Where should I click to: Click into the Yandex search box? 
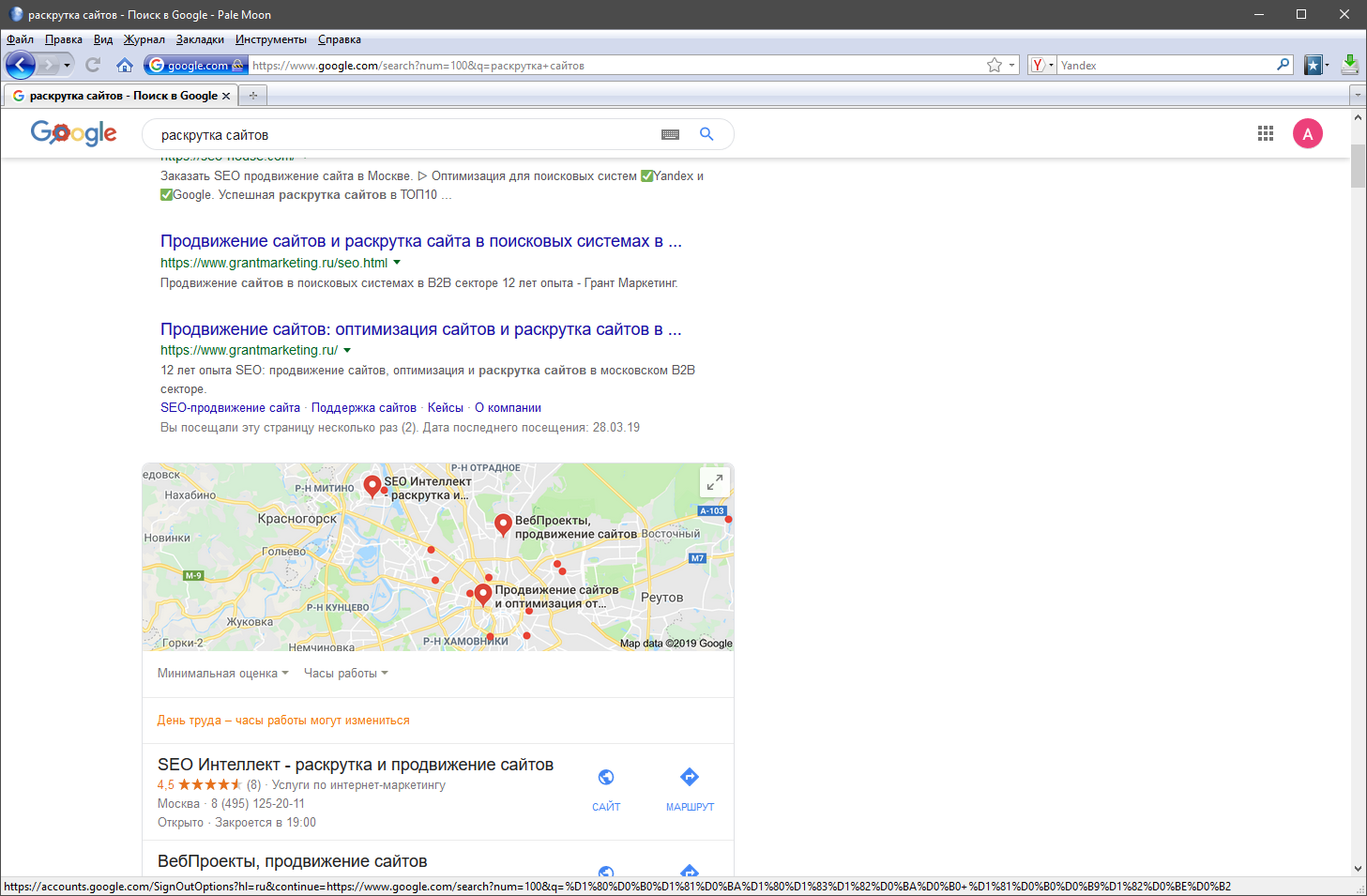point(1166,65)
